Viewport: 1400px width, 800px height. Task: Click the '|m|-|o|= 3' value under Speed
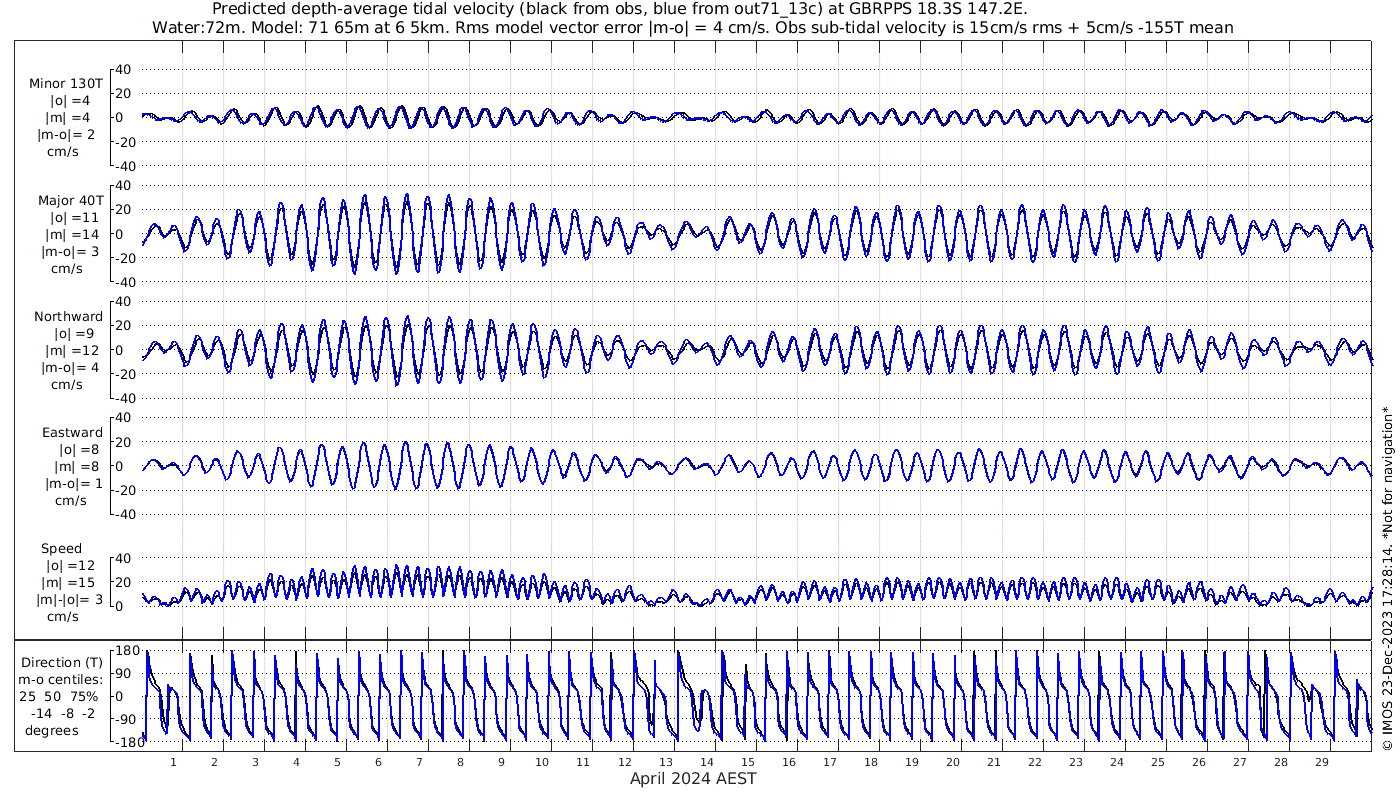point(69,600)
